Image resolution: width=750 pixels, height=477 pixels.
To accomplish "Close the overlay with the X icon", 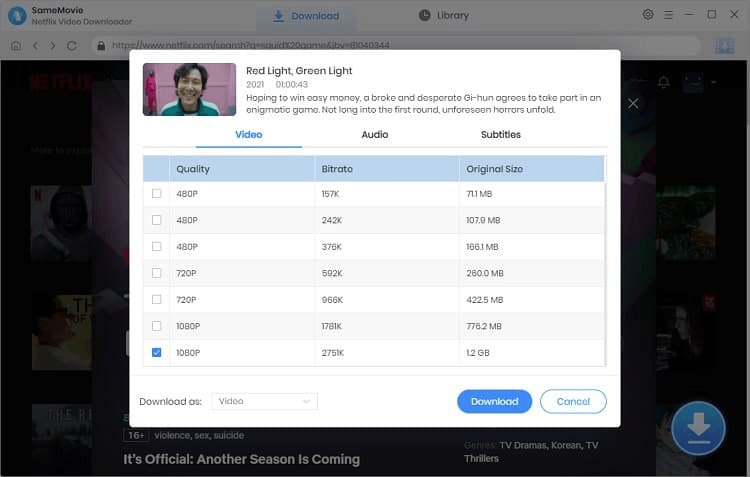I will [633, 103].
